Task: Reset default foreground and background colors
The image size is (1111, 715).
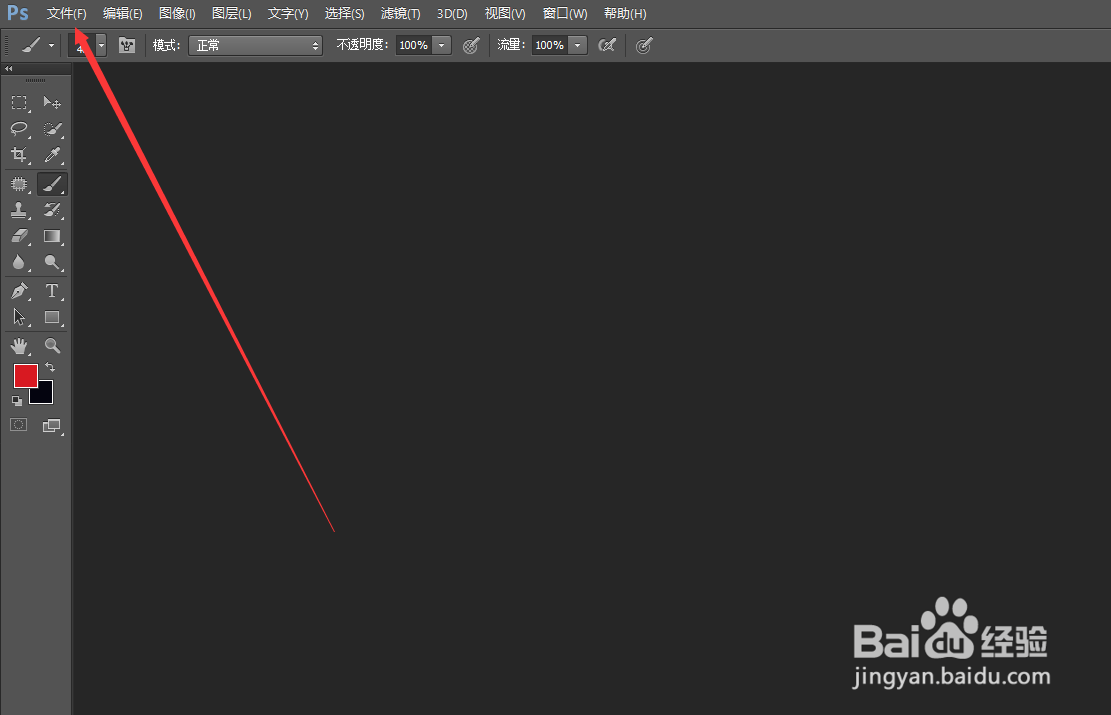Action: click(17, 401)
